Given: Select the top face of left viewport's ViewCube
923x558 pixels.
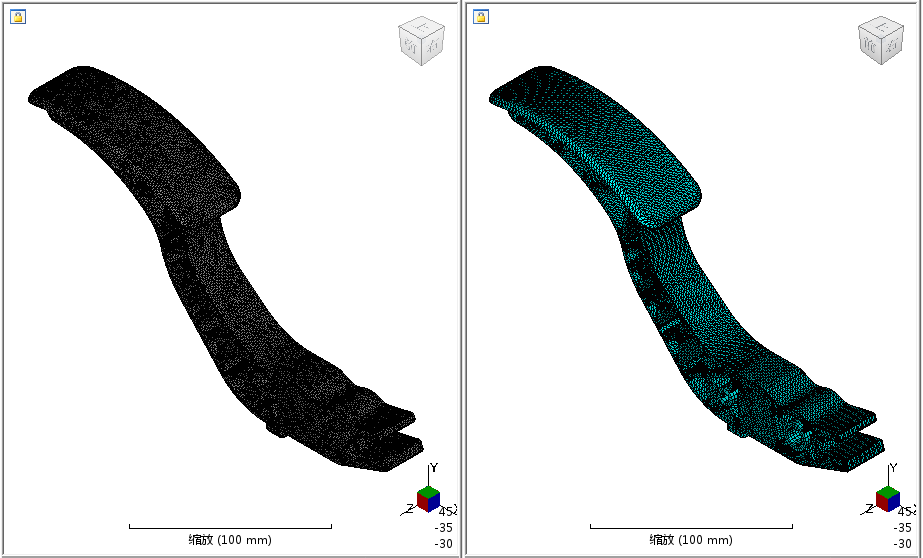Looking at the screenshot, I should (421, 26).
